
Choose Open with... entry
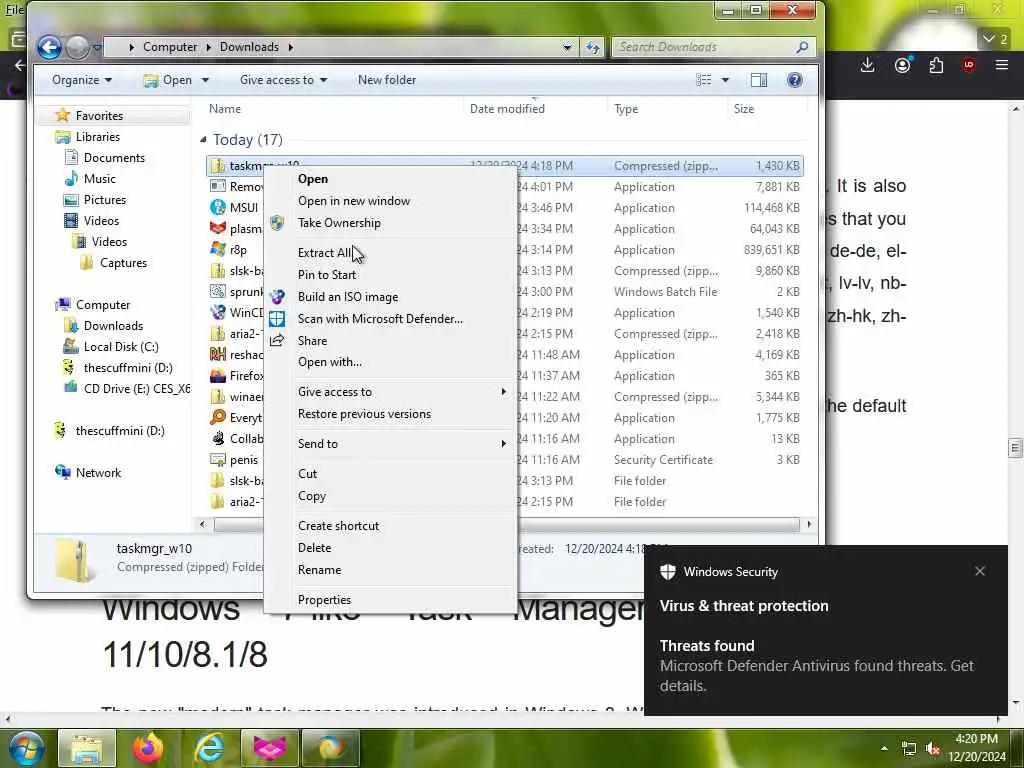(x=390, y=362)
